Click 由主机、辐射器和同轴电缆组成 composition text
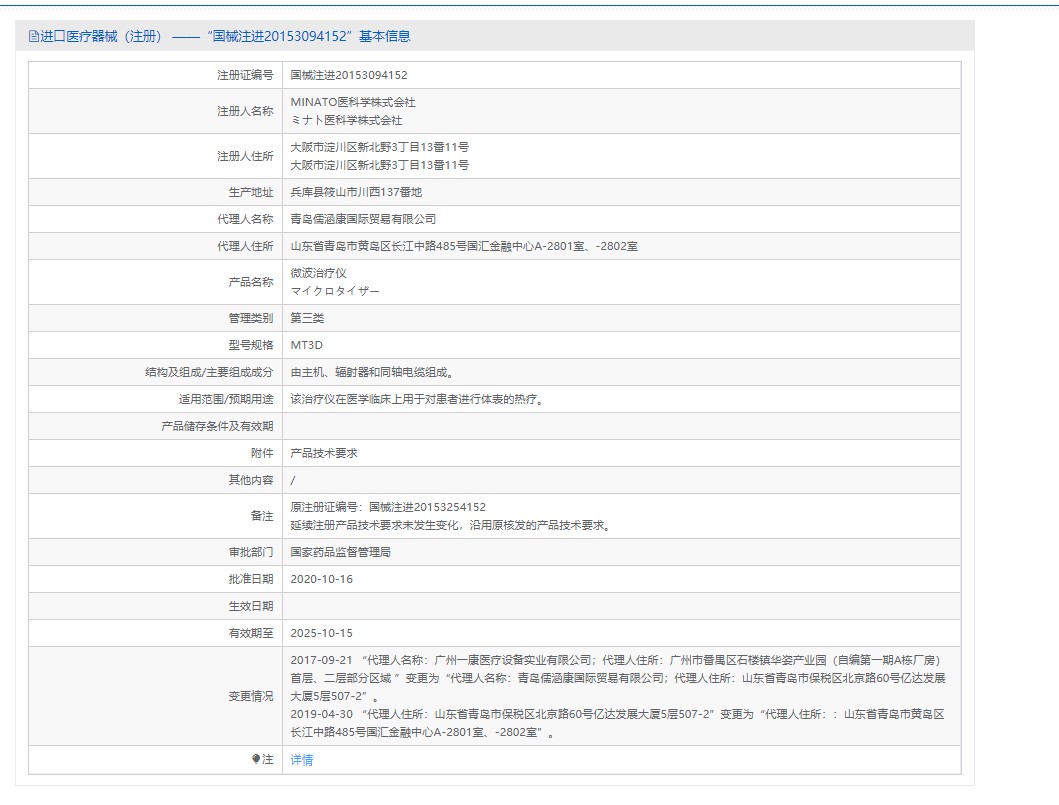The height and width of the screenshot is (805, 1059). pyautogui.click(x=373, y=372)
